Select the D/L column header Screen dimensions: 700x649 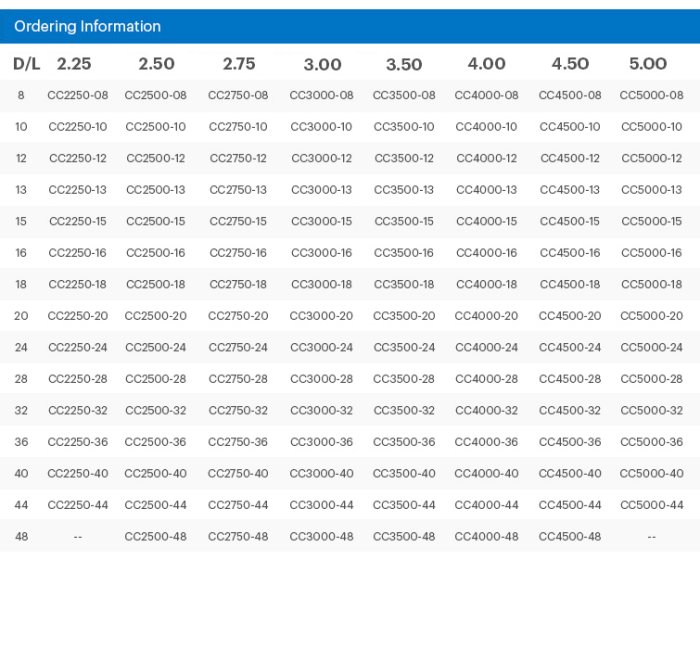tap(26, 64)
